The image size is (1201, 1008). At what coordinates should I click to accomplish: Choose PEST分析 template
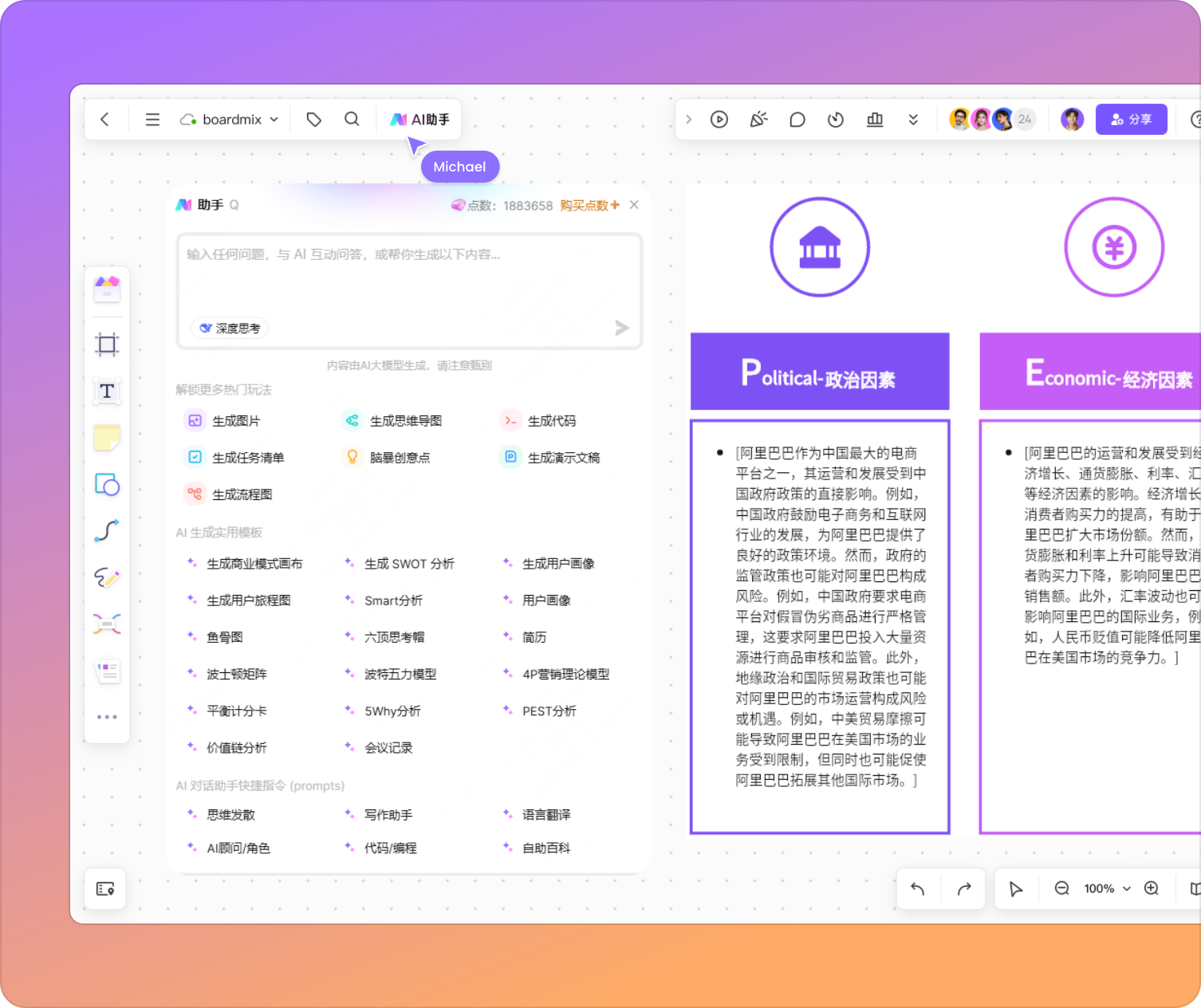click(x=539, y=711)
